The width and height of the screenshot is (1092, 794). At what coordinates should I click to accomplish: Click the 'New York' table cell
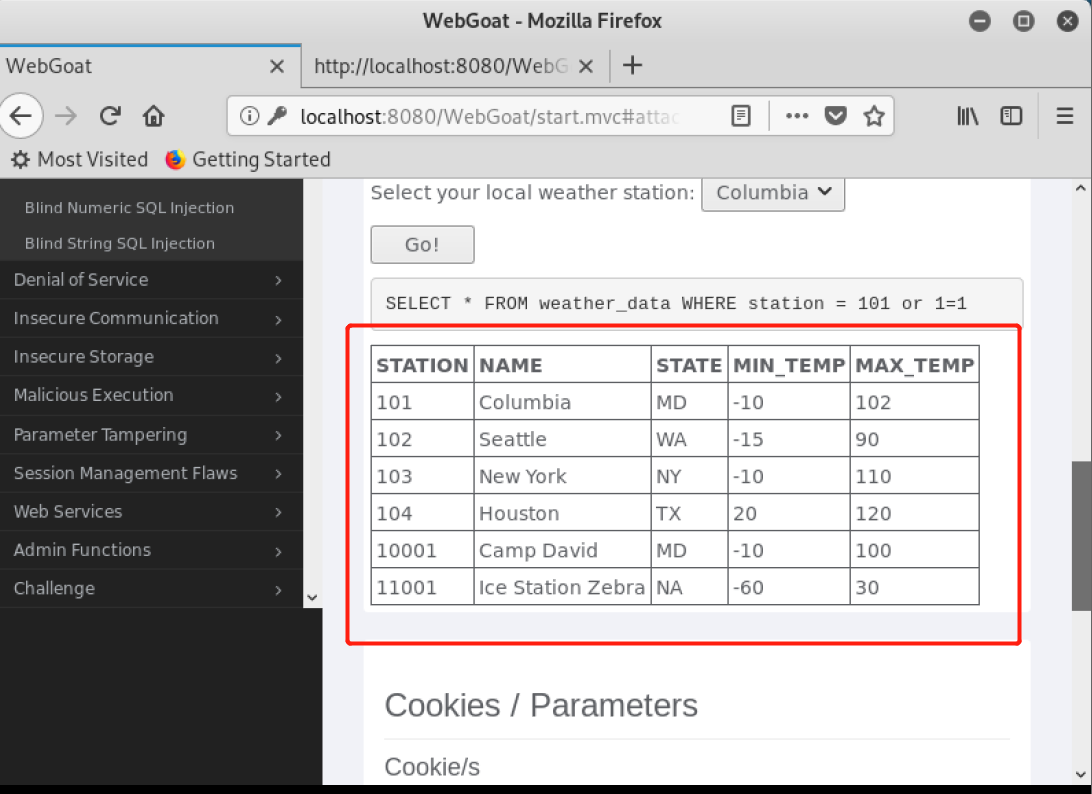point(562,476)
